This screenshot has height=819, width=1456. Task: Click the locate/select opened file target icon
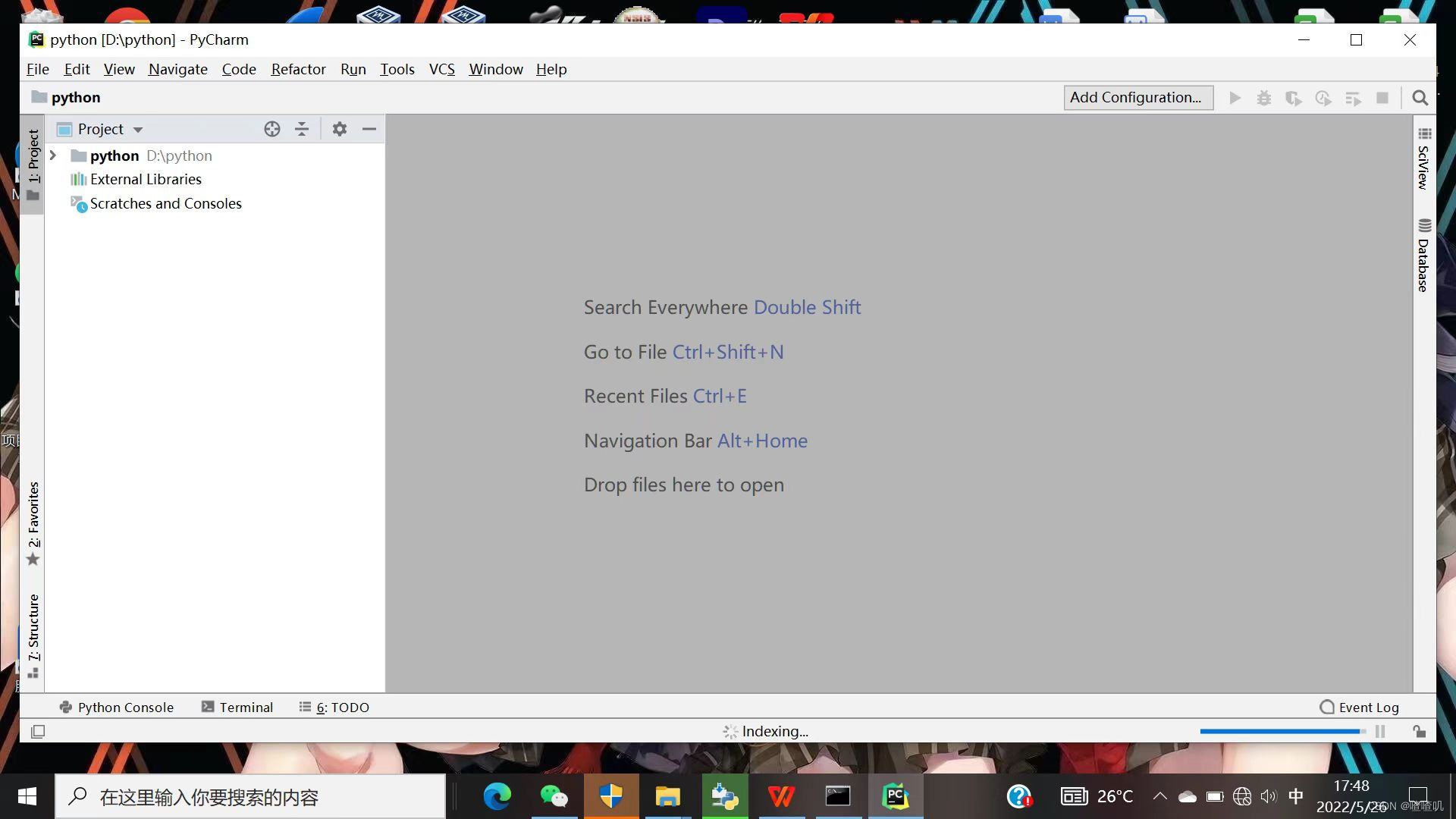(272, 129)
